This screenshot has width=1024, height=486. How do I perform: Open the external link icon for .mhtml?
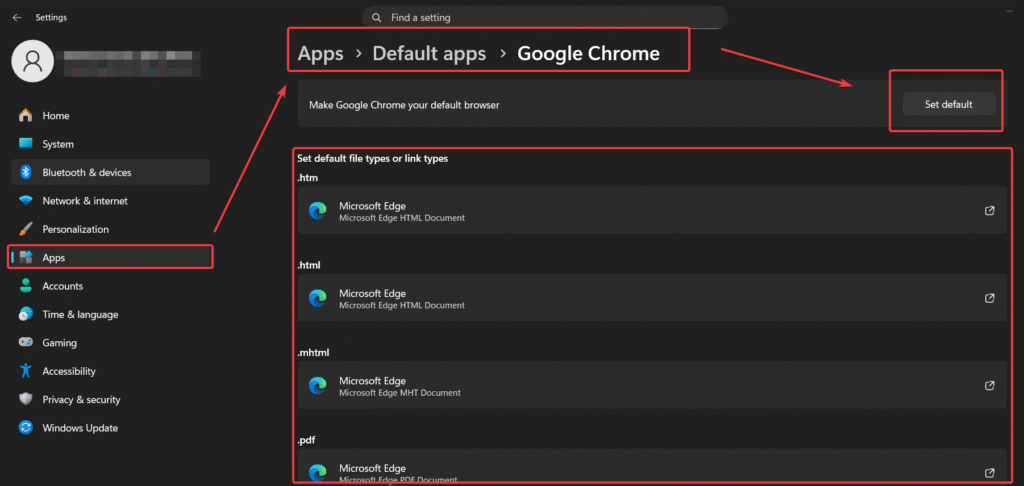[x=989, y=386]
